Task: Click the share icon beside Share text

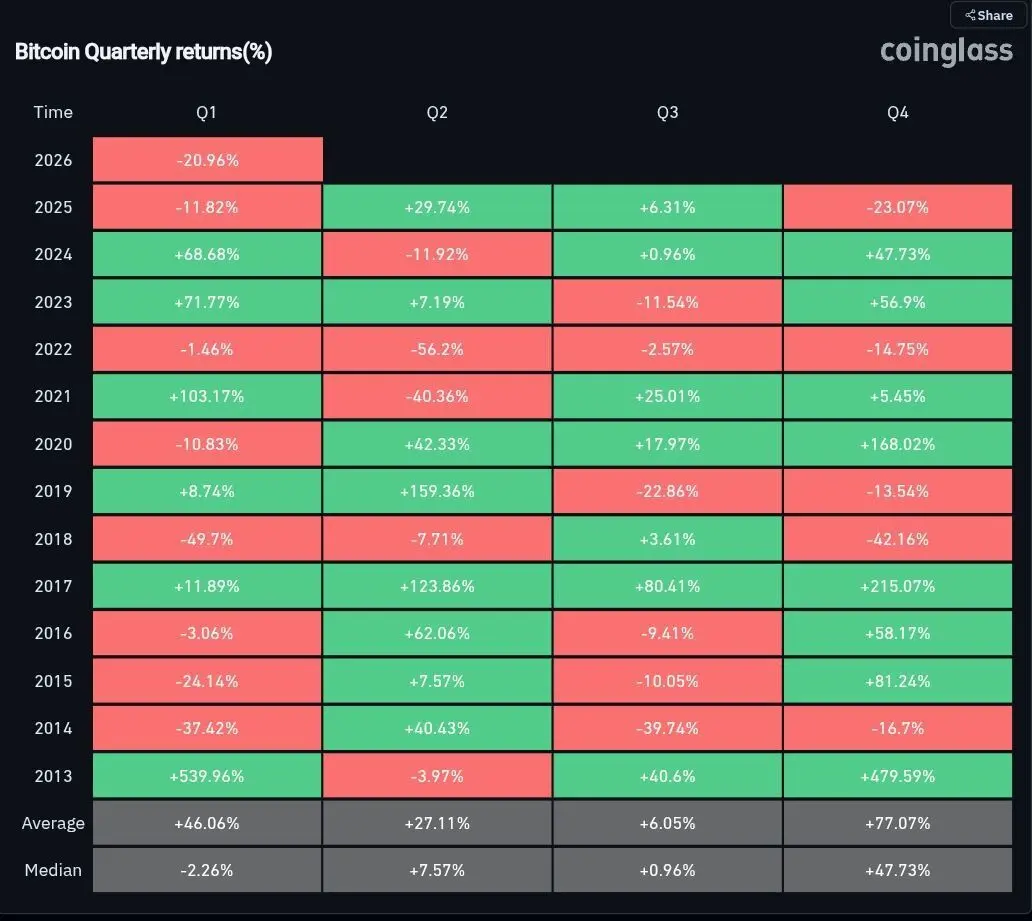Action: click(x=970, y=15)
